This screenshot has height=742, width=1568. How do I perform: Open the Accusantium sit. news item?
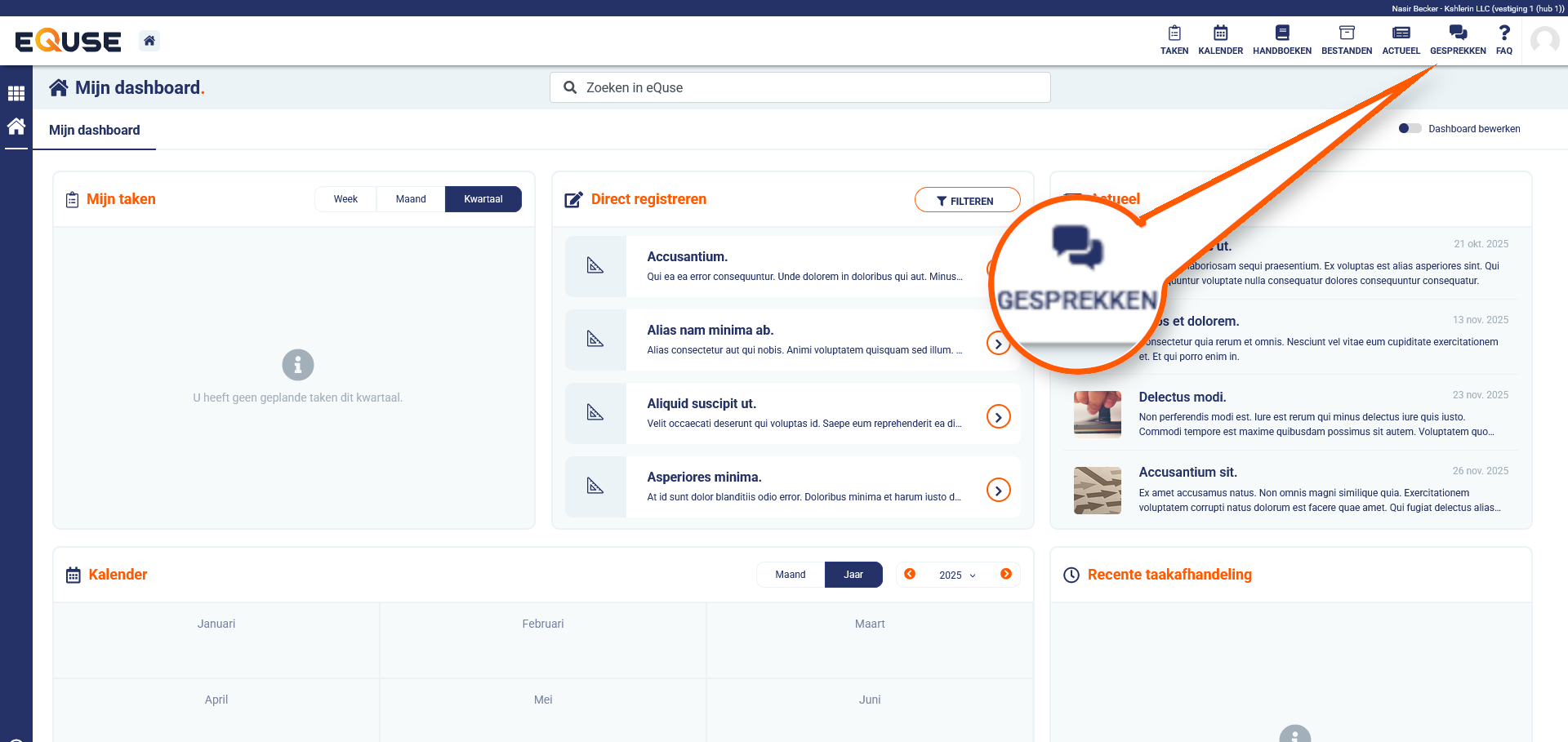(1187, 473)
